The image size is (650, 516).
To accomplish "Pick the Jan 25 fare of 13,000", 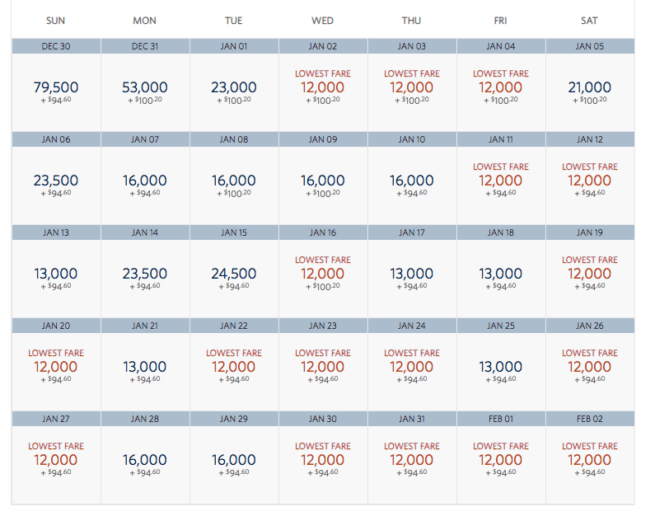I will point(501,372).
